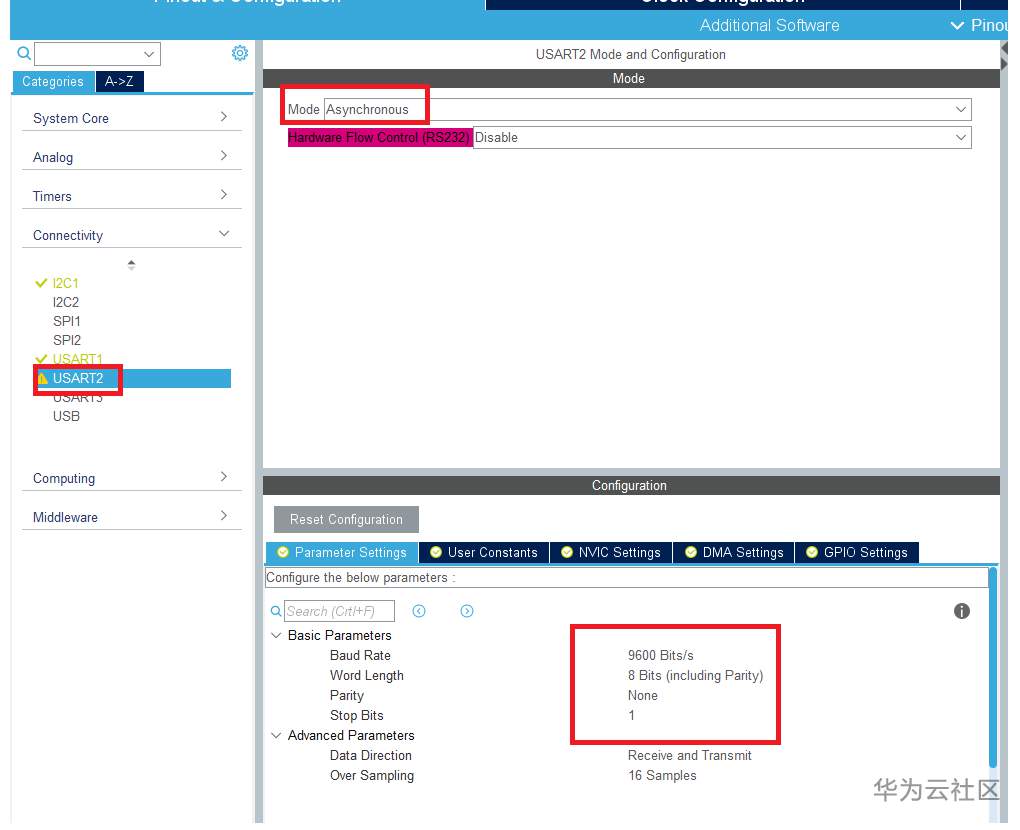Click the Configure the below parameters field
Image resolution: width=1020 pixels, height=830 pixels.
[x=626, y=578]
